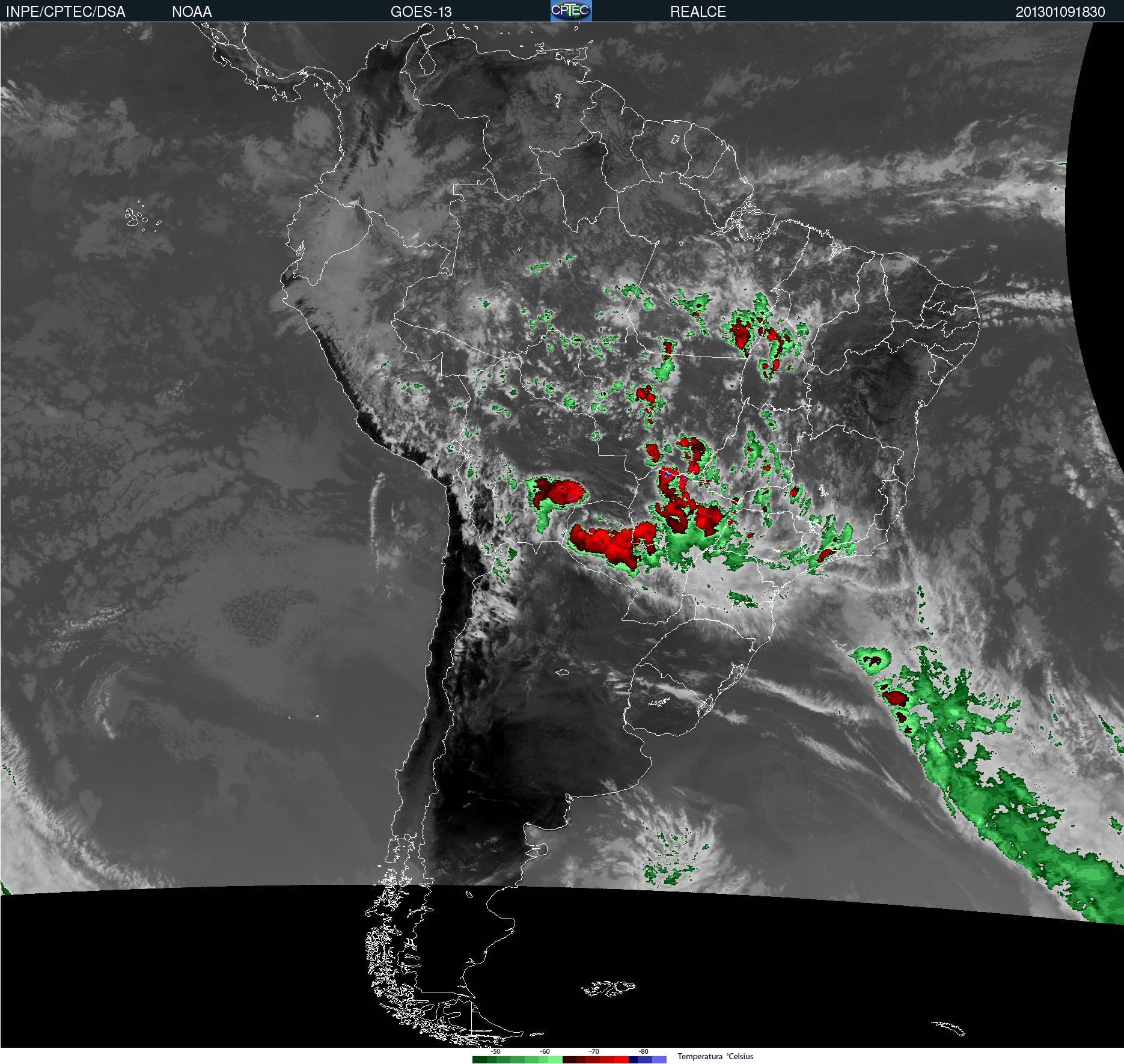The width and height of the screenshot is (1124, 1064).
Task: Click the dark navy legend swatch
Action: pyautogui.click(x=633, y=1060)
